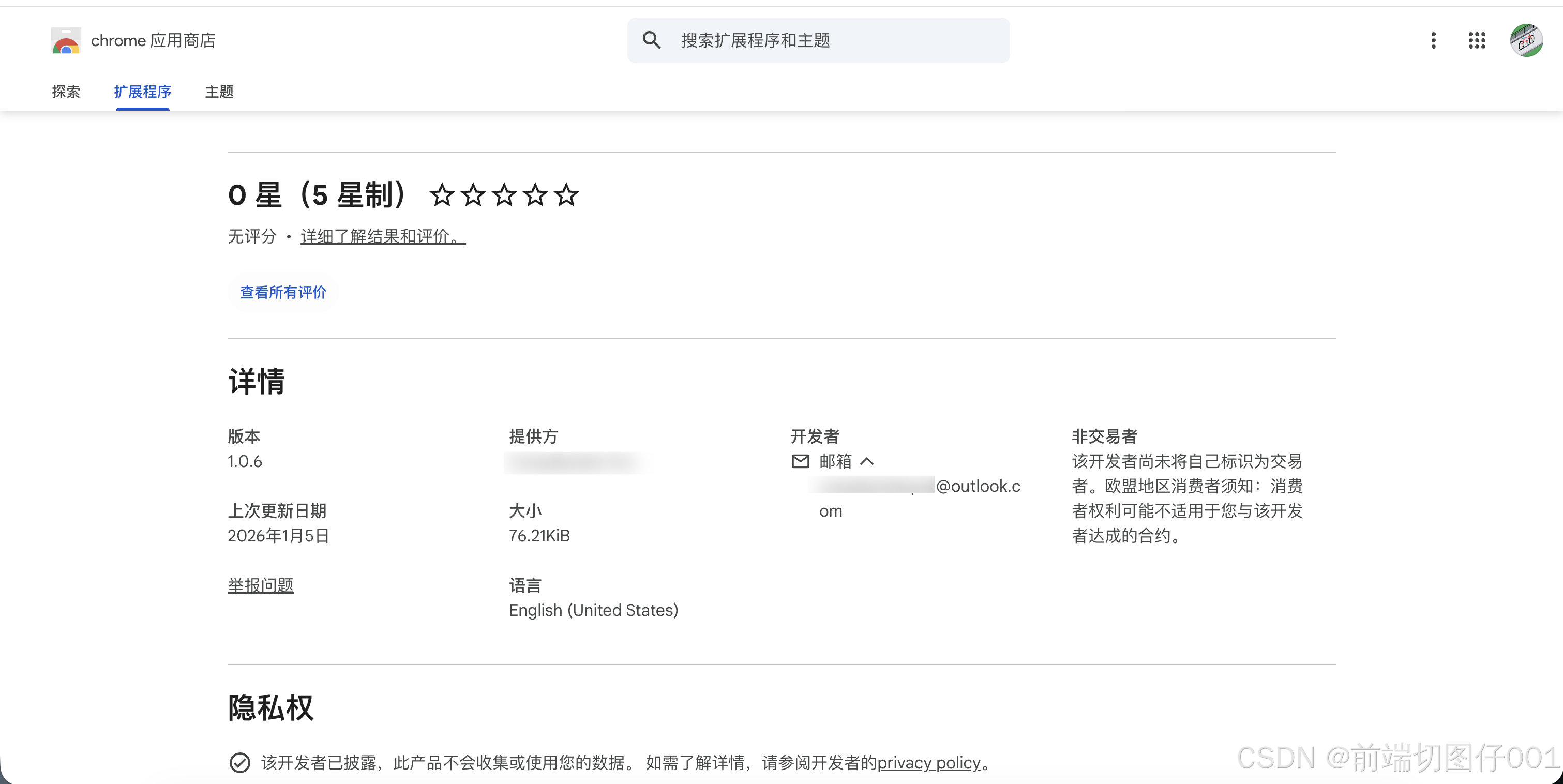The width and height of the screenshot is (1563, 784).
Task: Click the third rating star
Action: coord(504,195)
